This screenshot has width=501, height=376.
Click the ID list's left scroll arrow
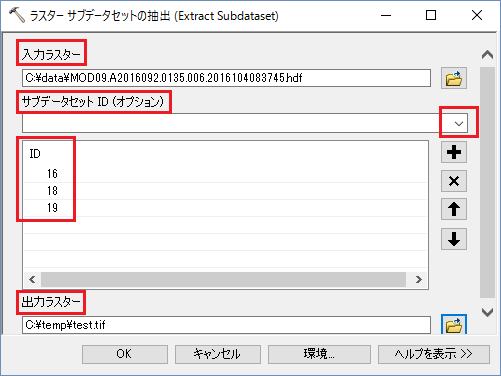[x=32, y=279]
